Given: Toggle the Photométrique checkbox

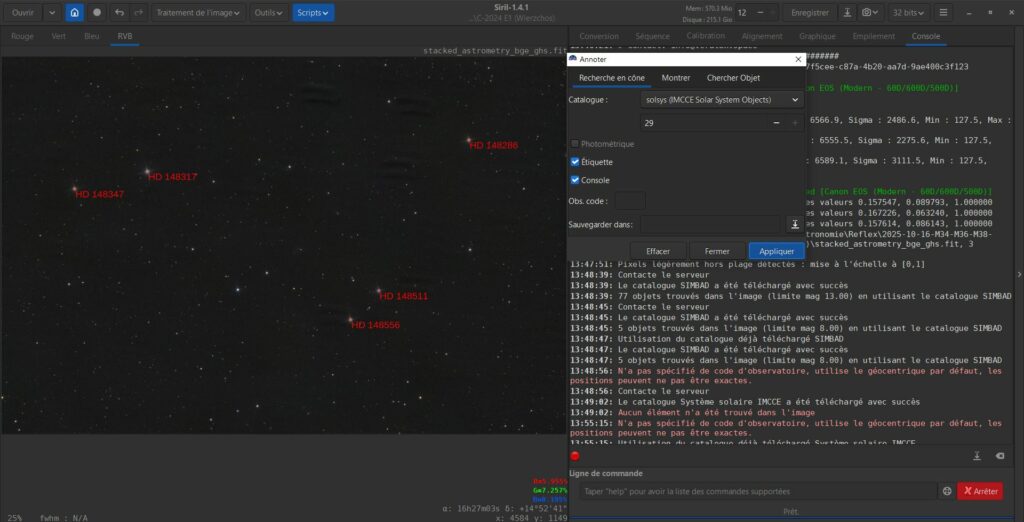Looking at the screenshot, I should pyautogui.click(x=575, y=144).
